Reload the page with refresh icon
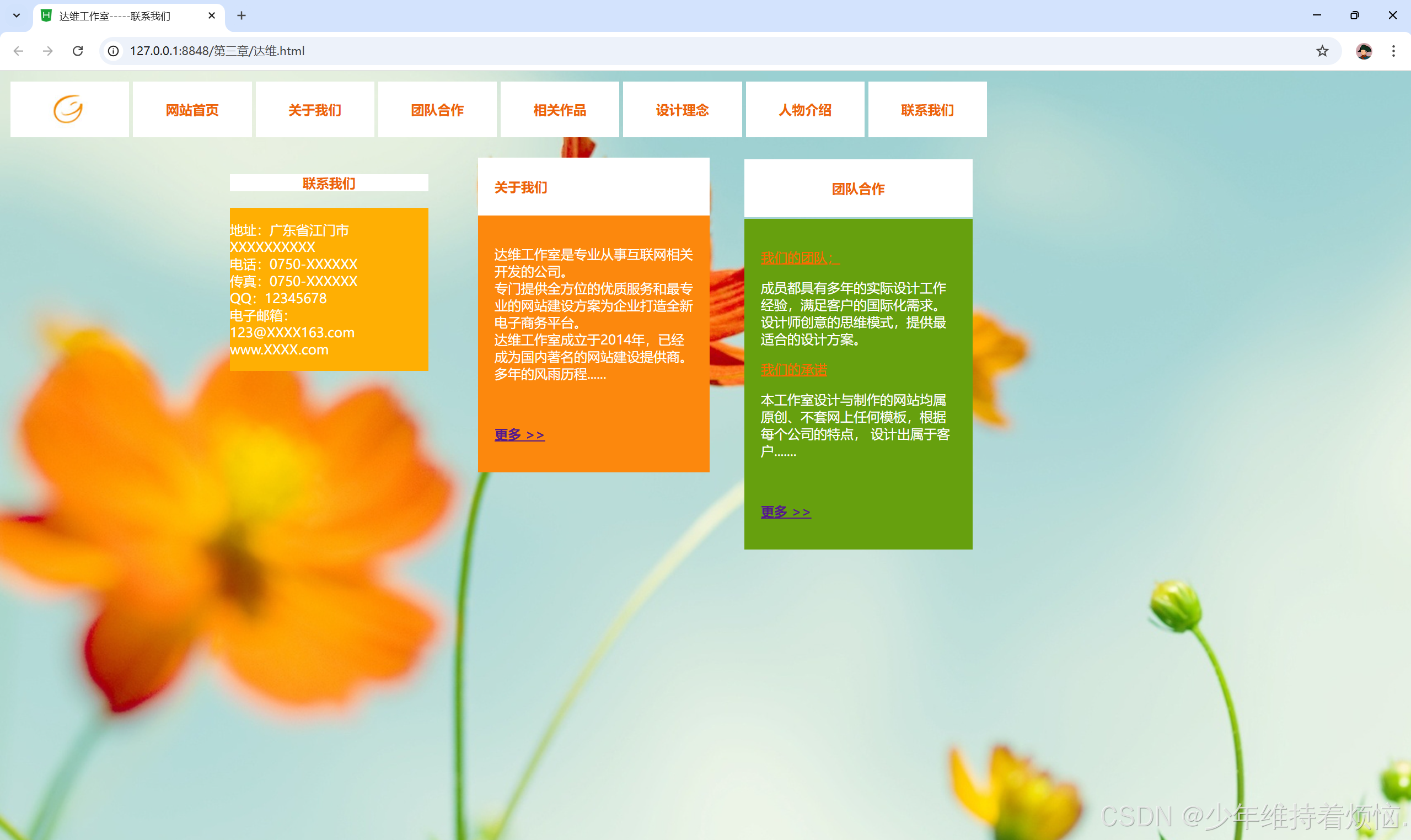 coord(78,51)
